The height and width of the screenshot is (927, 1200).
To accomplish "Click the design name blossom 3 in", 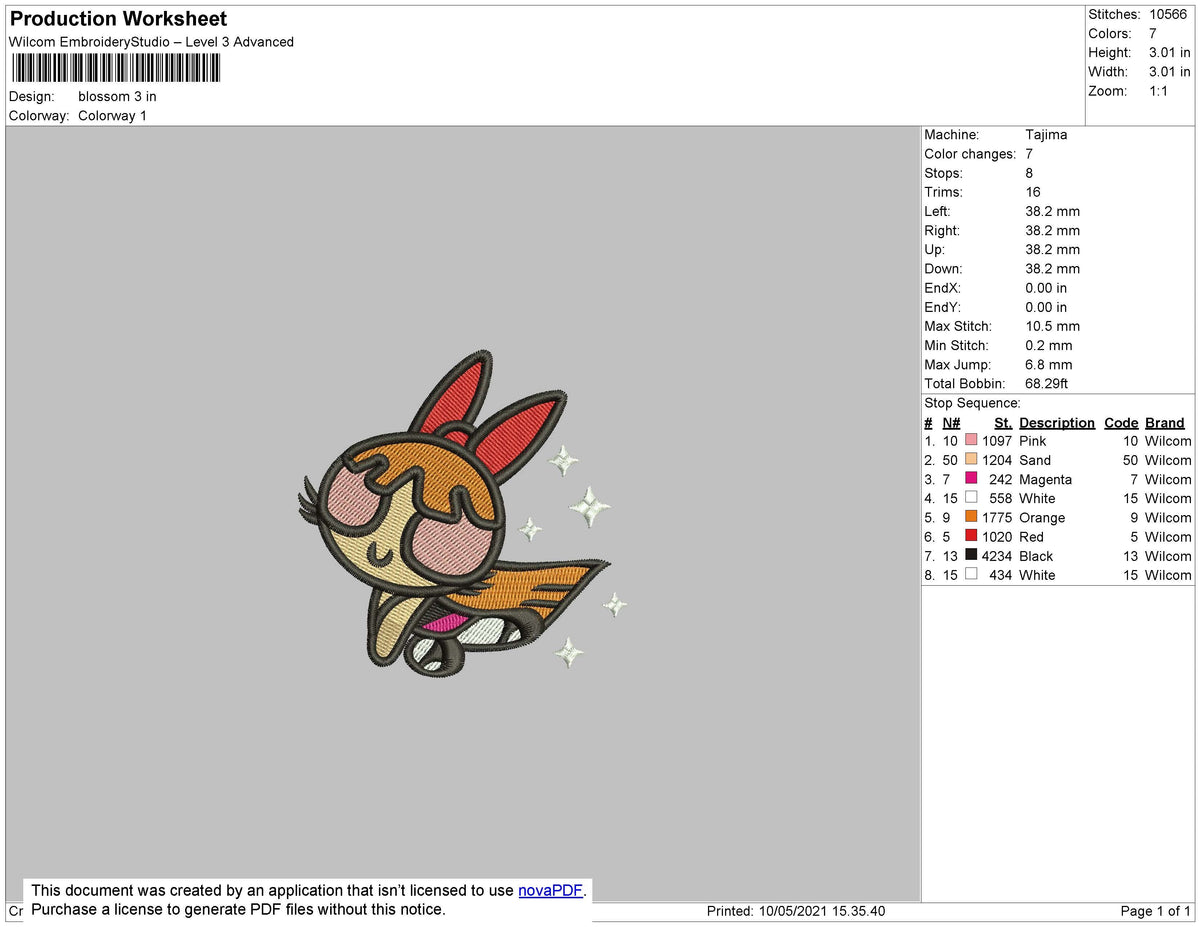I will (x=117, y=96).
